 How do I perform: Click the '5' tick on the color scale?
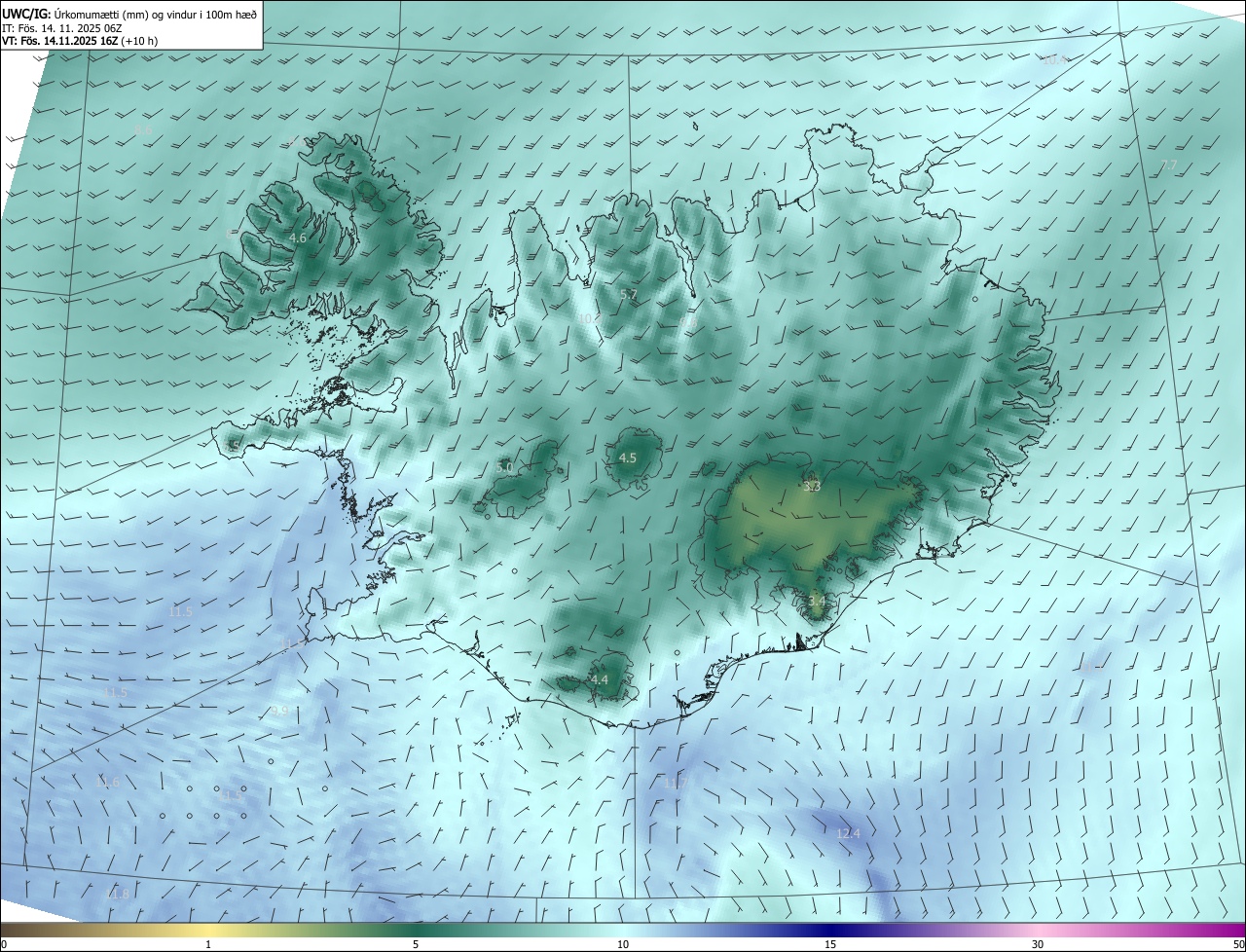coord(416,945)
